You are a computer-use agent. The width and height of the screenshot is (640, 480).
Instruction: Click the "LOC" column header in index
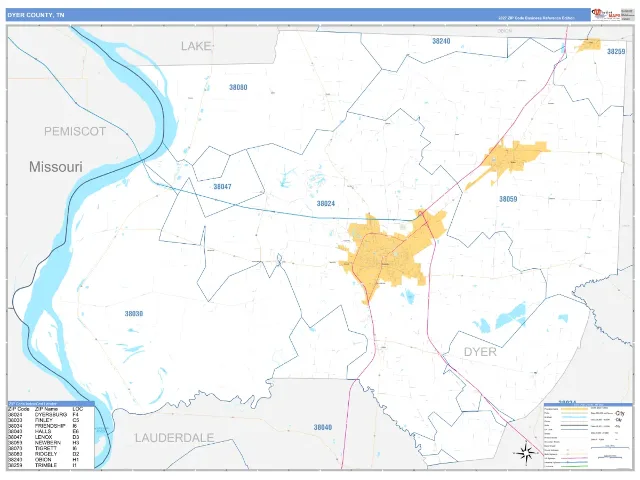tap(77, 409)
